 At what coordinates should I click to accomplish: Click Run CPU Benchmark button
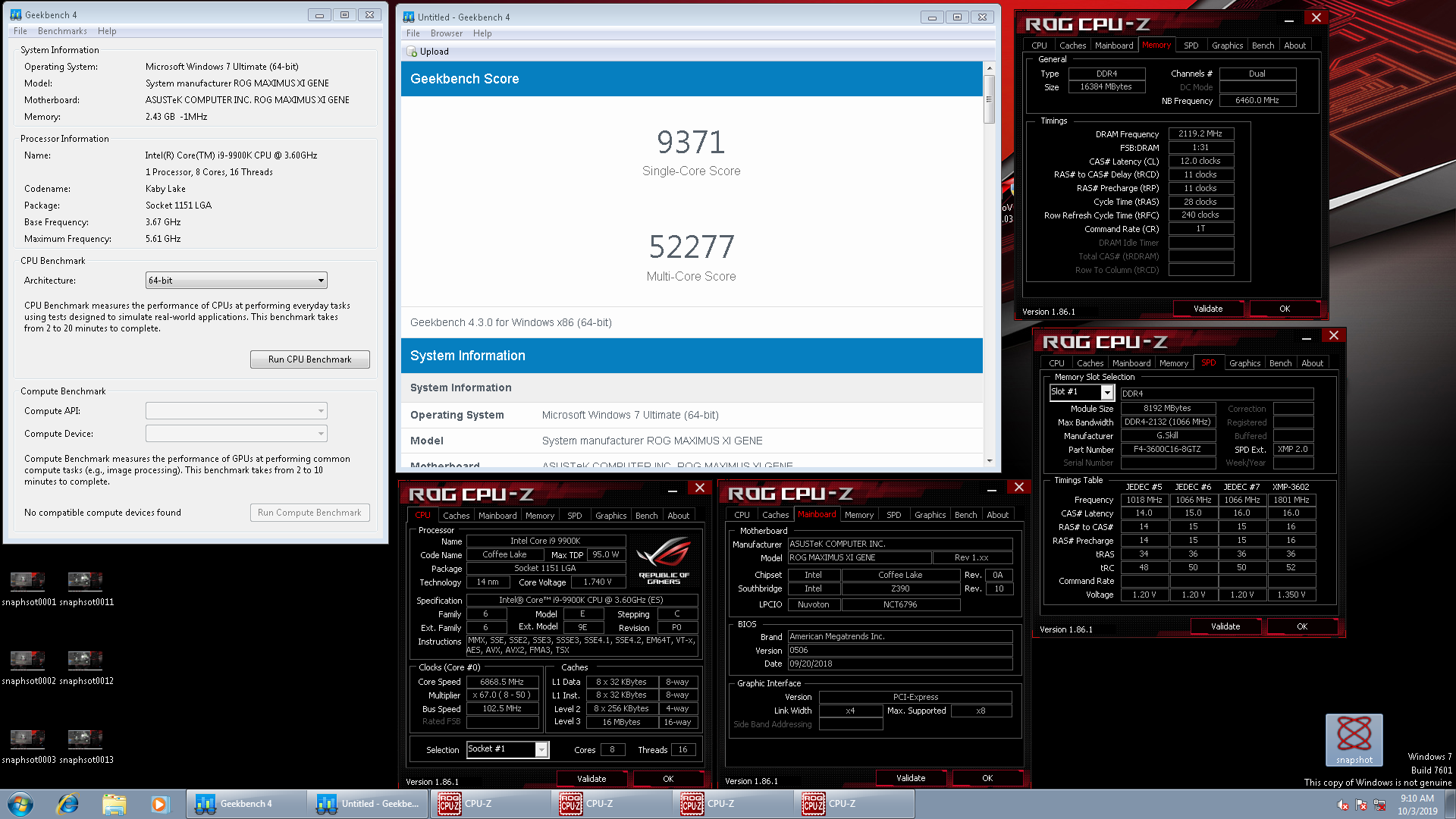[309, 359]
